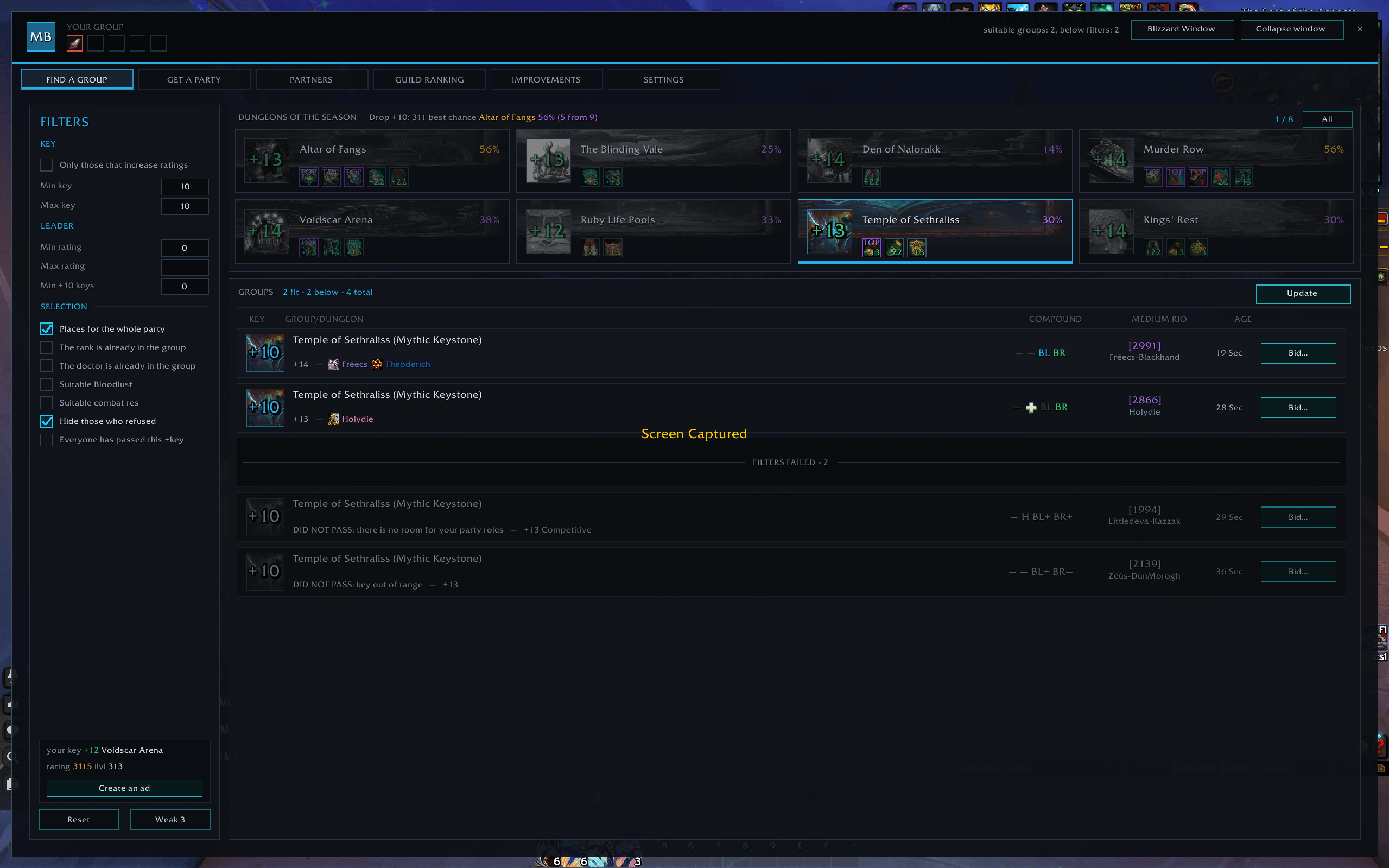Uncheck Hide those who refused
The height and width of the screenshot is (868, 1389).
(x=47, y=421)
